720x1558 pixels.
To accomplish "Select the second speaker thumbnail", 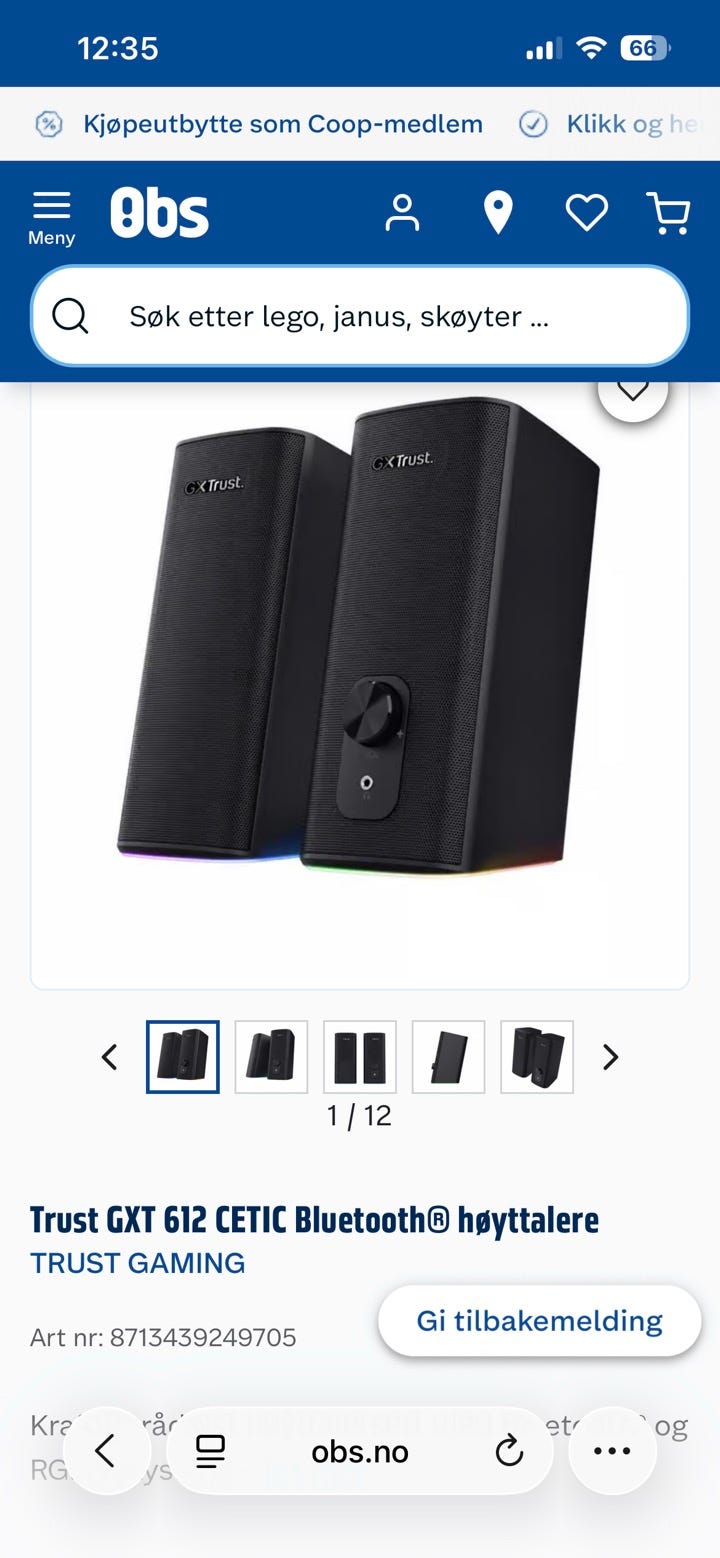I will pos(271,1057).
